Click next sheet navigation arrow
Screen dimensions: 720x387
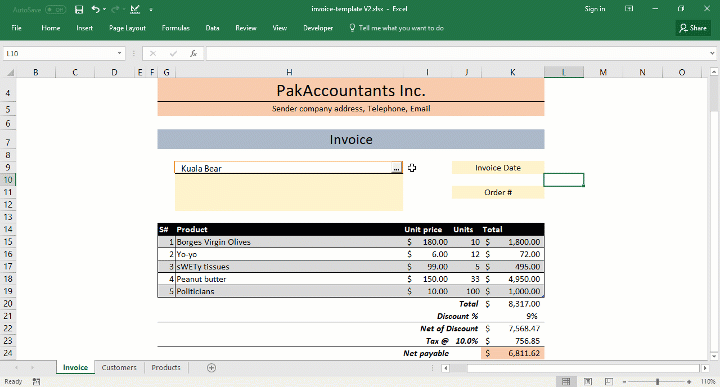32,368
